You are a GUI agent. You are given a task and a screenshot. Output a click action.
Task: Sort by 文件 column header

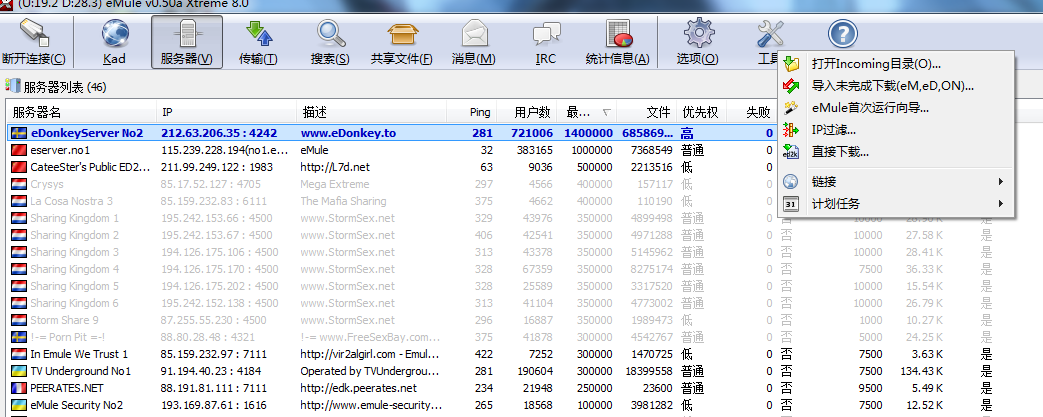pyautogui.click(x=647, y=112)
